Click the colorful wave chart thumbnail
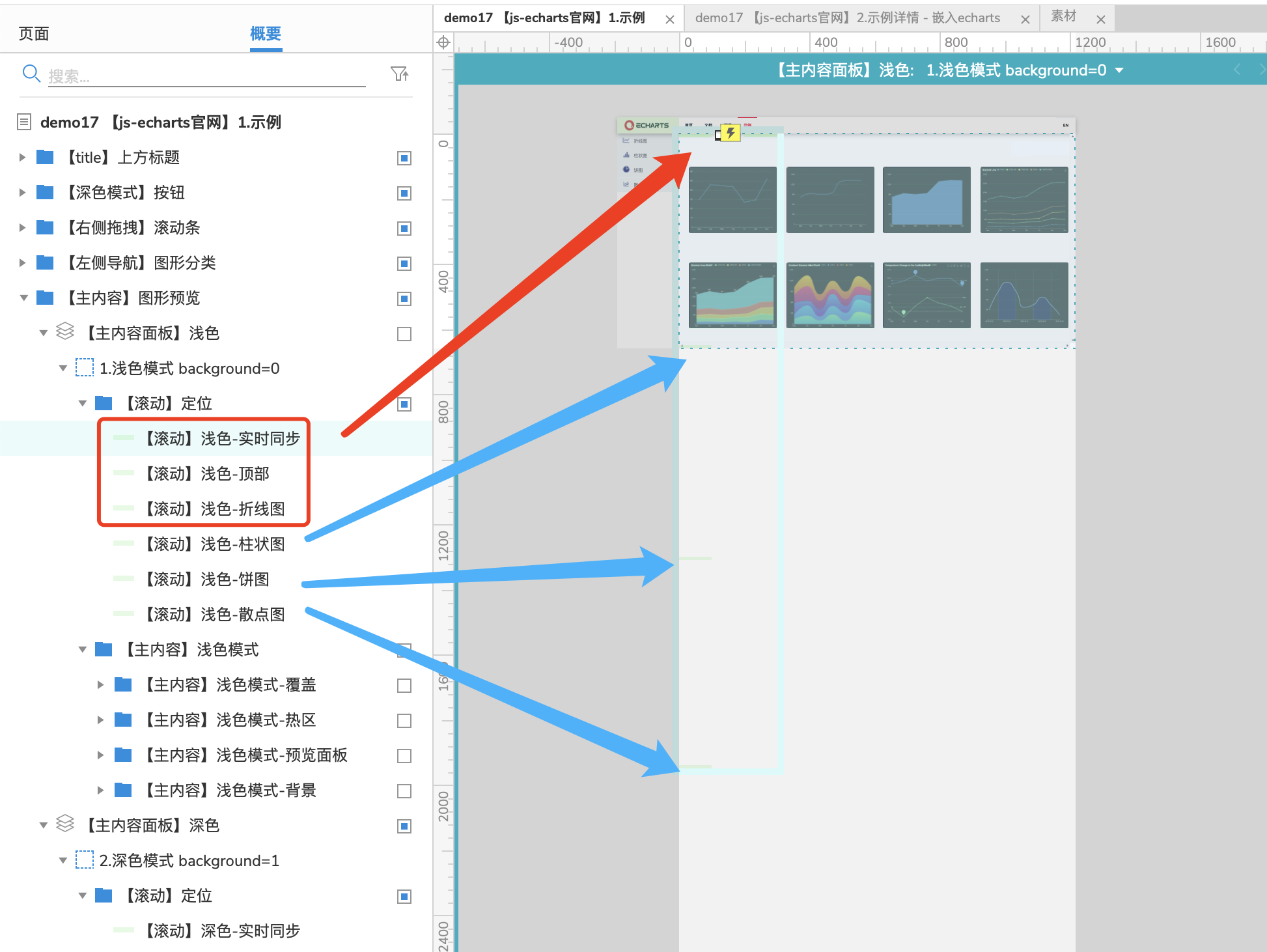This screenshot has width=1267, height=952. coord(830,295)
